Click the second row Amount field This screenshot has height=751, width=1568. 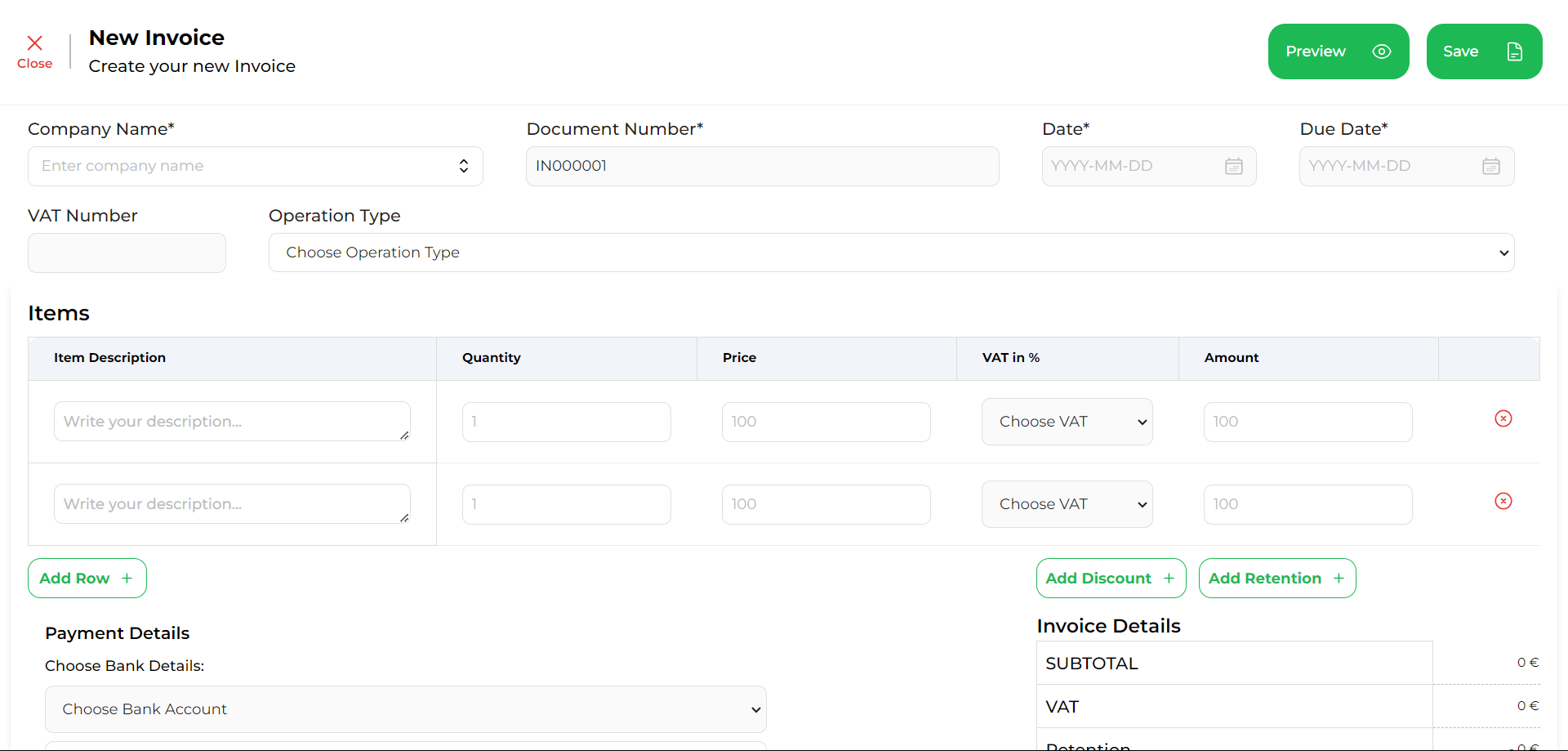click(1308, 504)
